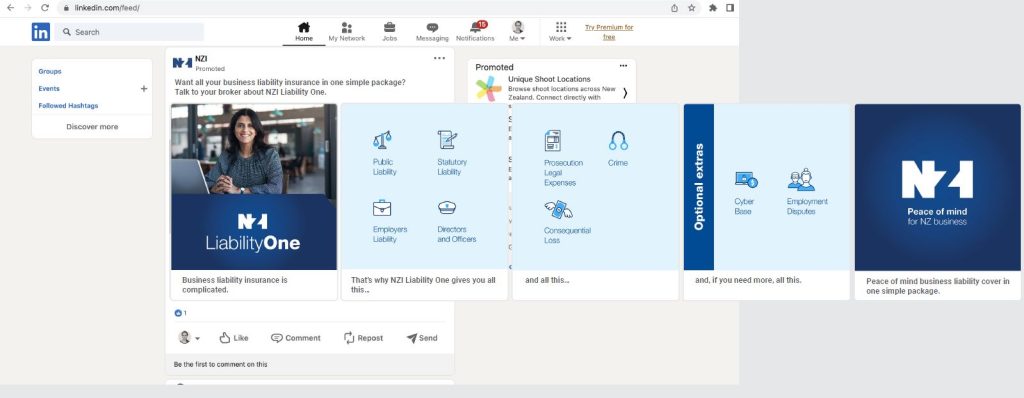
Task: Expand the Work apps dropdown
Action: tap(560, 39)
